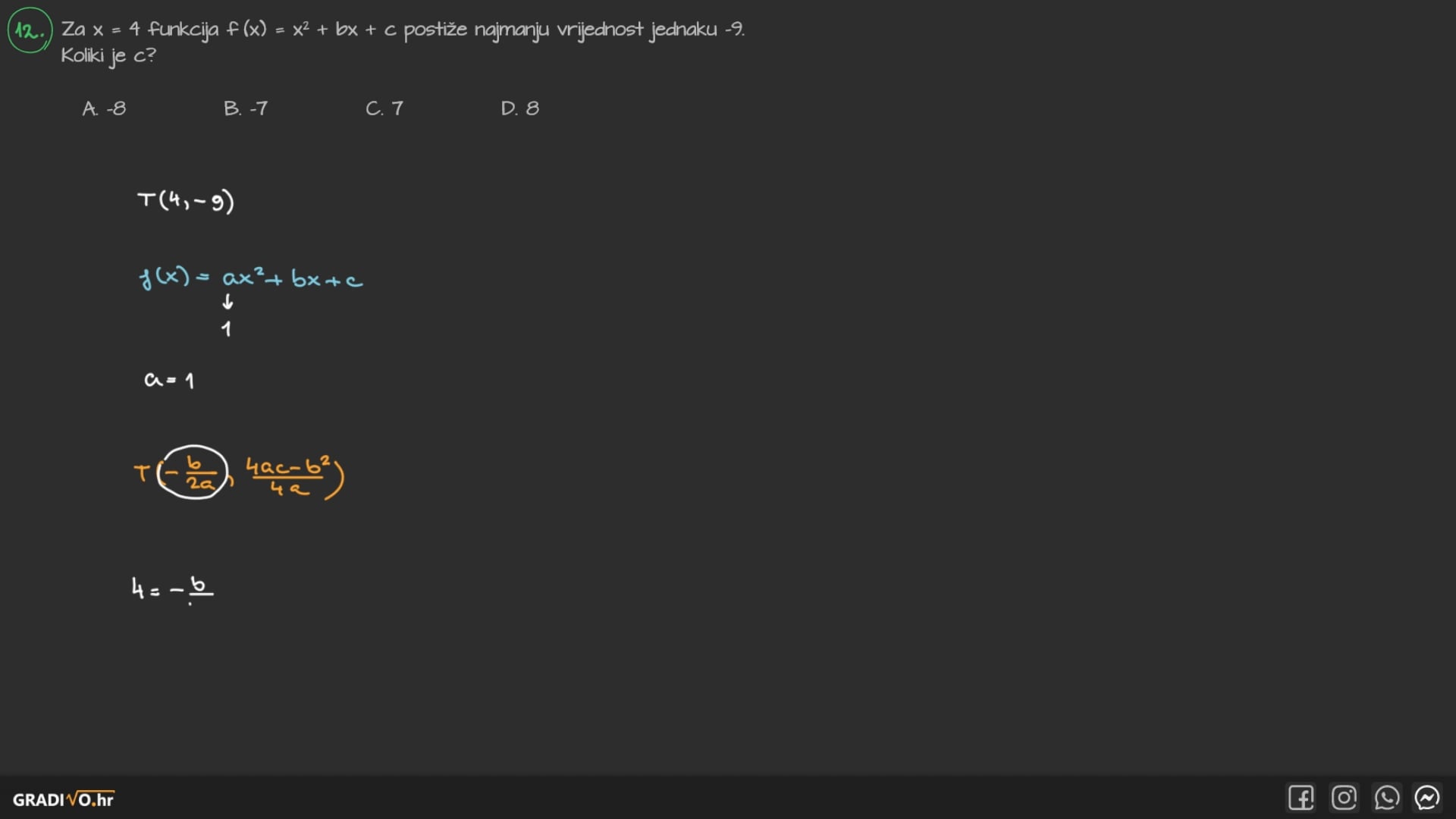Viewport: 1456px width, 819px height.
Task: Click the T(4,-9) vertex annotation
Action: (186, 201)
